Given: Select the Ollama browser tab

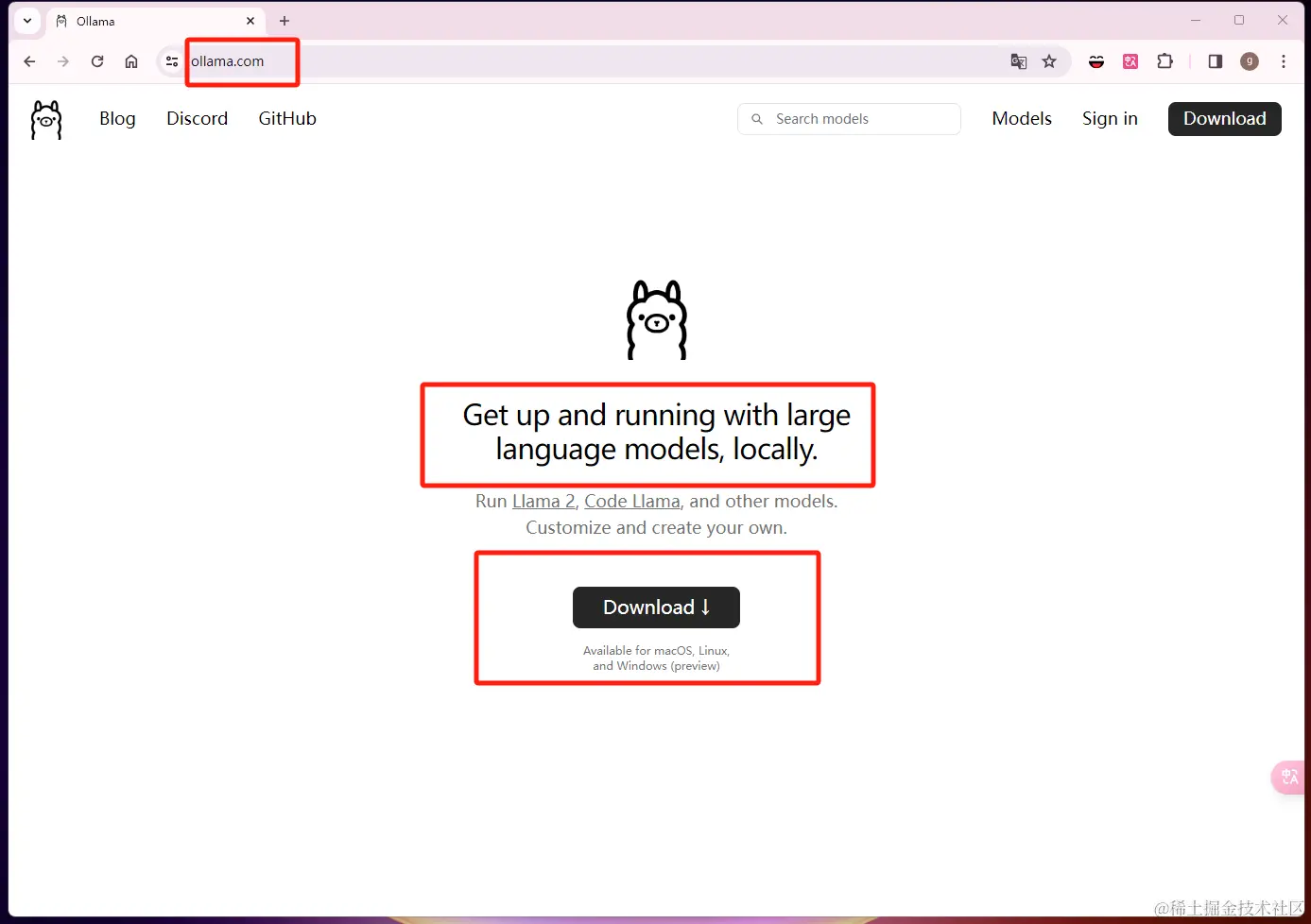Looking at the screenshot, I should click(x=156, y=21).
